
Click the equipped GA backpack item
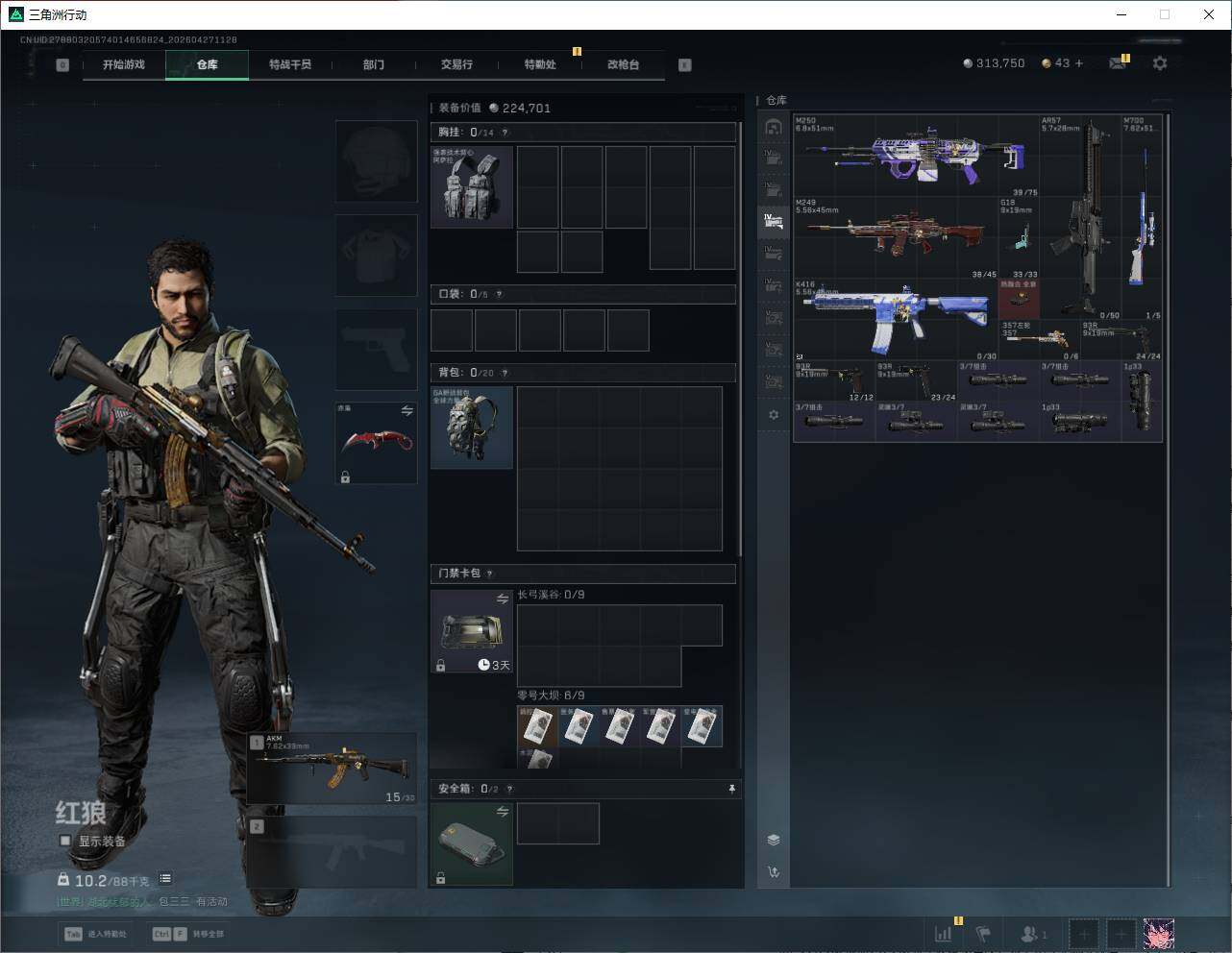(x=472, y=428)
